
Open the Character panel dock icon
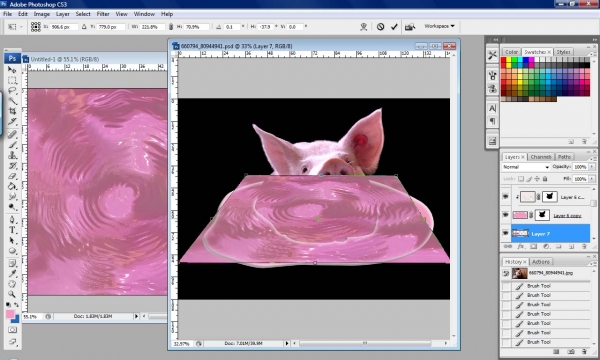[x=492, y=108]
